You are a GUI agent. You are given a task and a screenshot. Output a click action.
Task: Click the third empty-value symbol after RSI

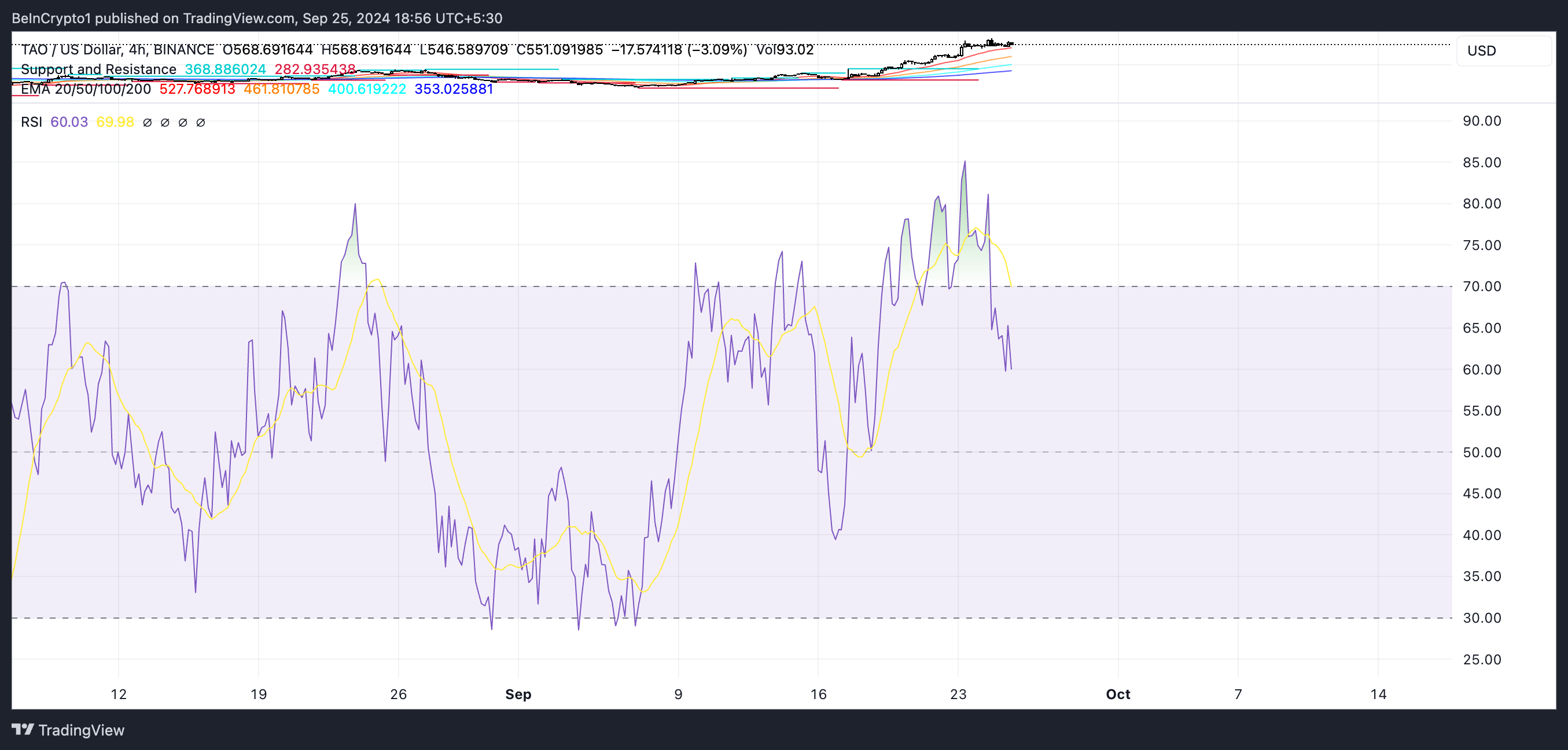(183, 122)
